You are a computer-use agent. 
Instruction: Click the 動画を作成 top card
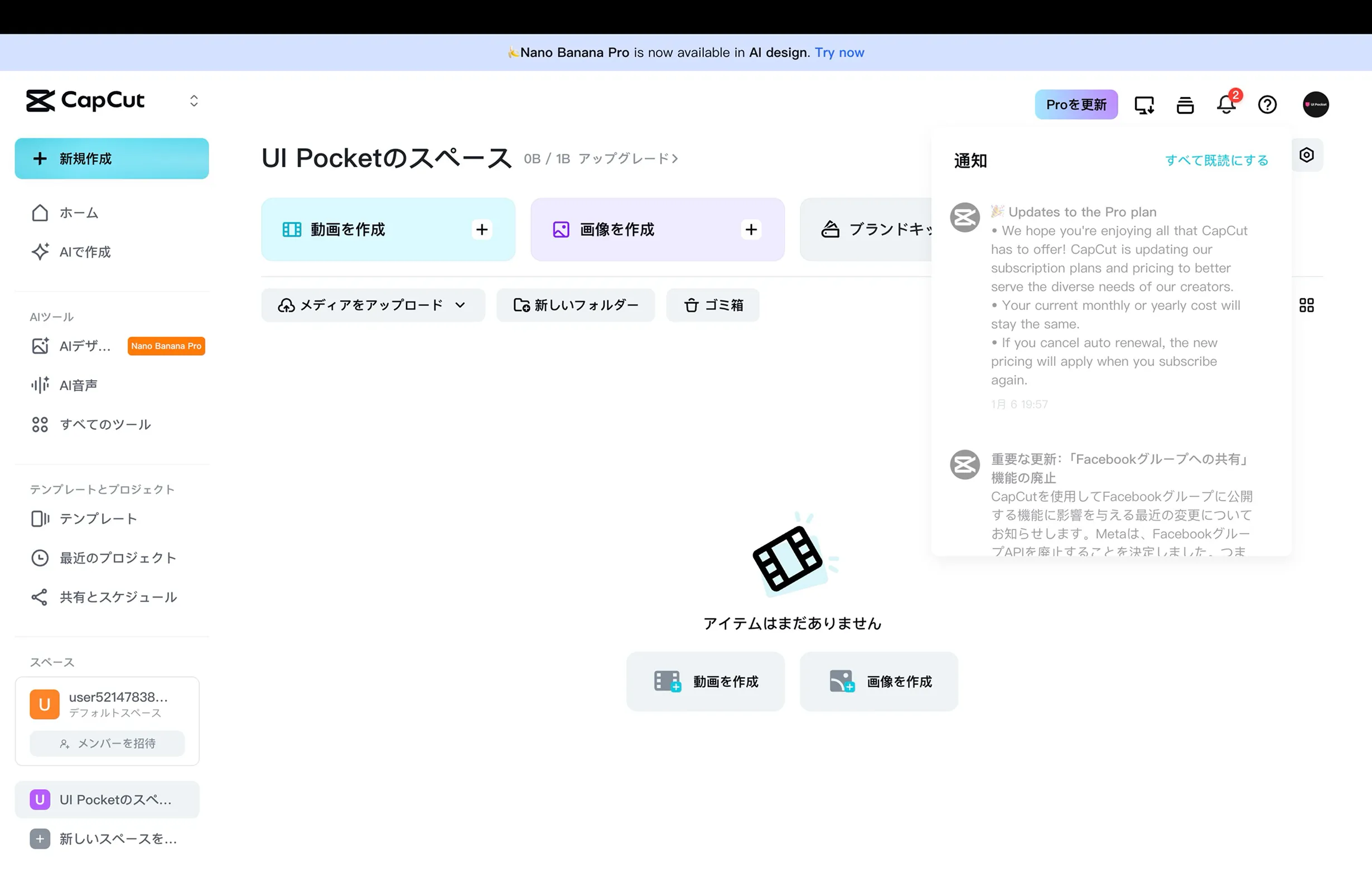point(388,229)
